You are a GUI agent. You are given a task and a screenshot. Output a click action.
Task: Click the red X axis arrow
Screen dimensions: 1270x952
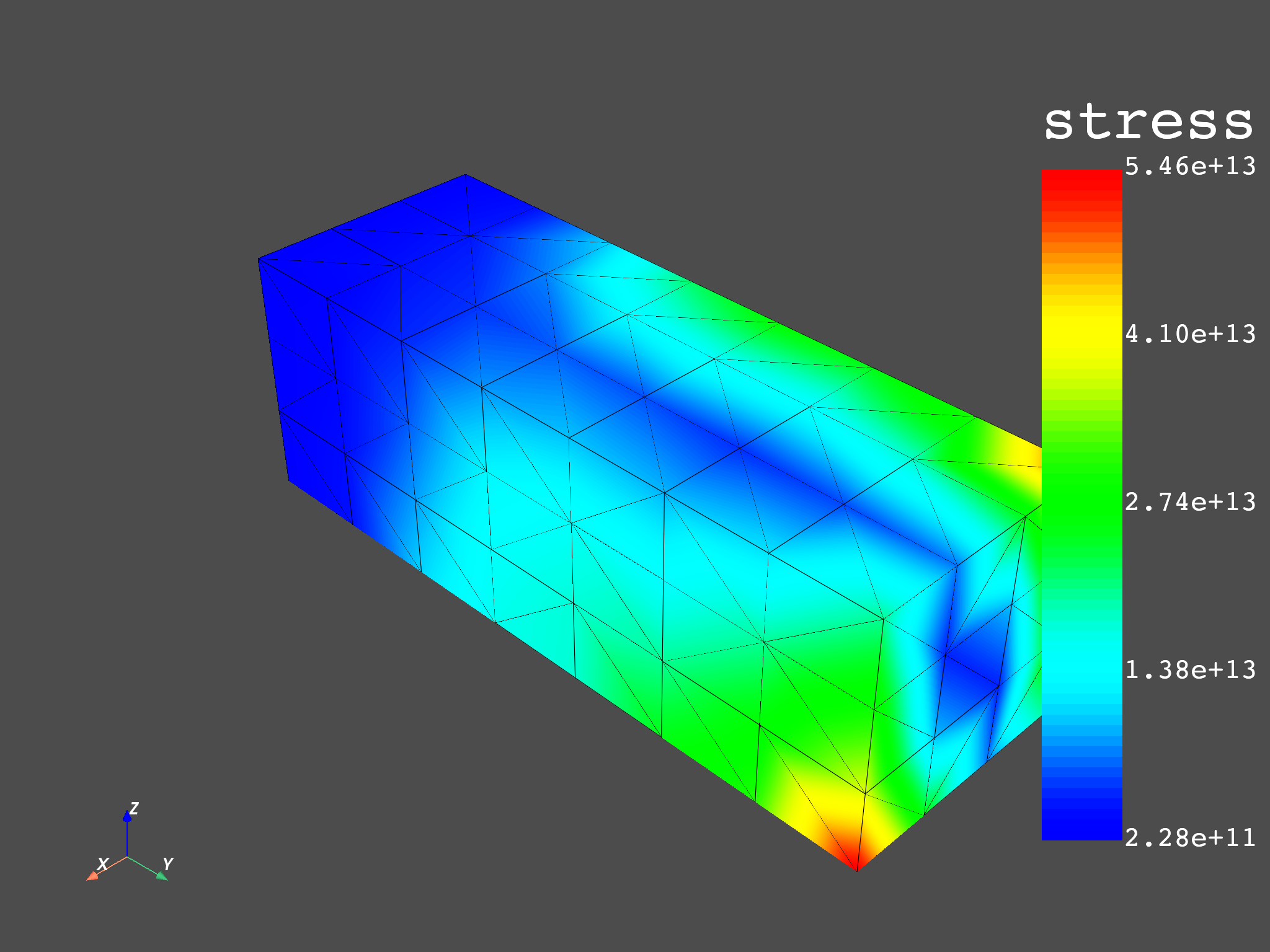pos(105,868)
